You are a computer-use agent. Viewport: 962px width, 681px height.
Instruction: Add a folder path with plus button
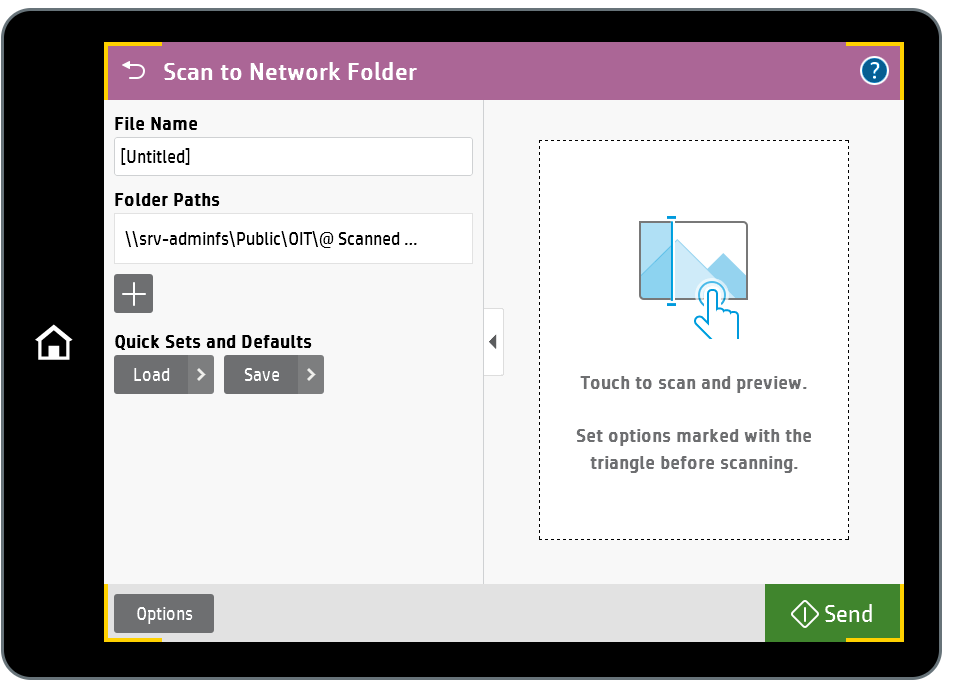[134, 294]
